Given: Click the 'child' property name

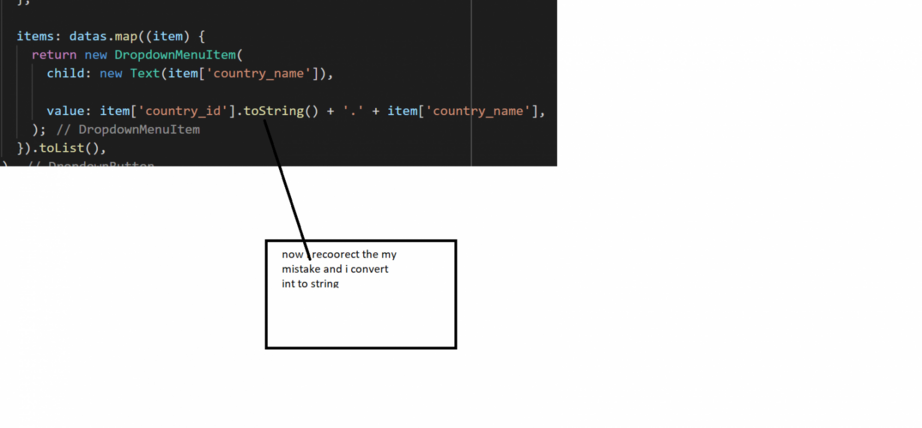Looking at the screenshot, I should coord(65,74).
